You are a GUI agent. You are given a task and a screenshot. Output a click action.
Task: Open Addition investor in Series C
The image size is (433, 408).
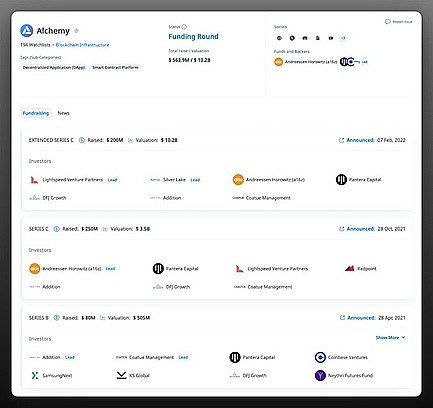pyautogui.click(x=45, y=287)
